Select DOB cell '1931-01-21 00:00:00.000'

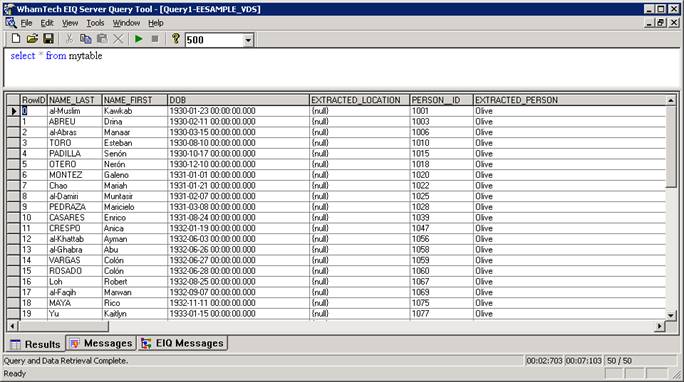[x=238, y=186]
